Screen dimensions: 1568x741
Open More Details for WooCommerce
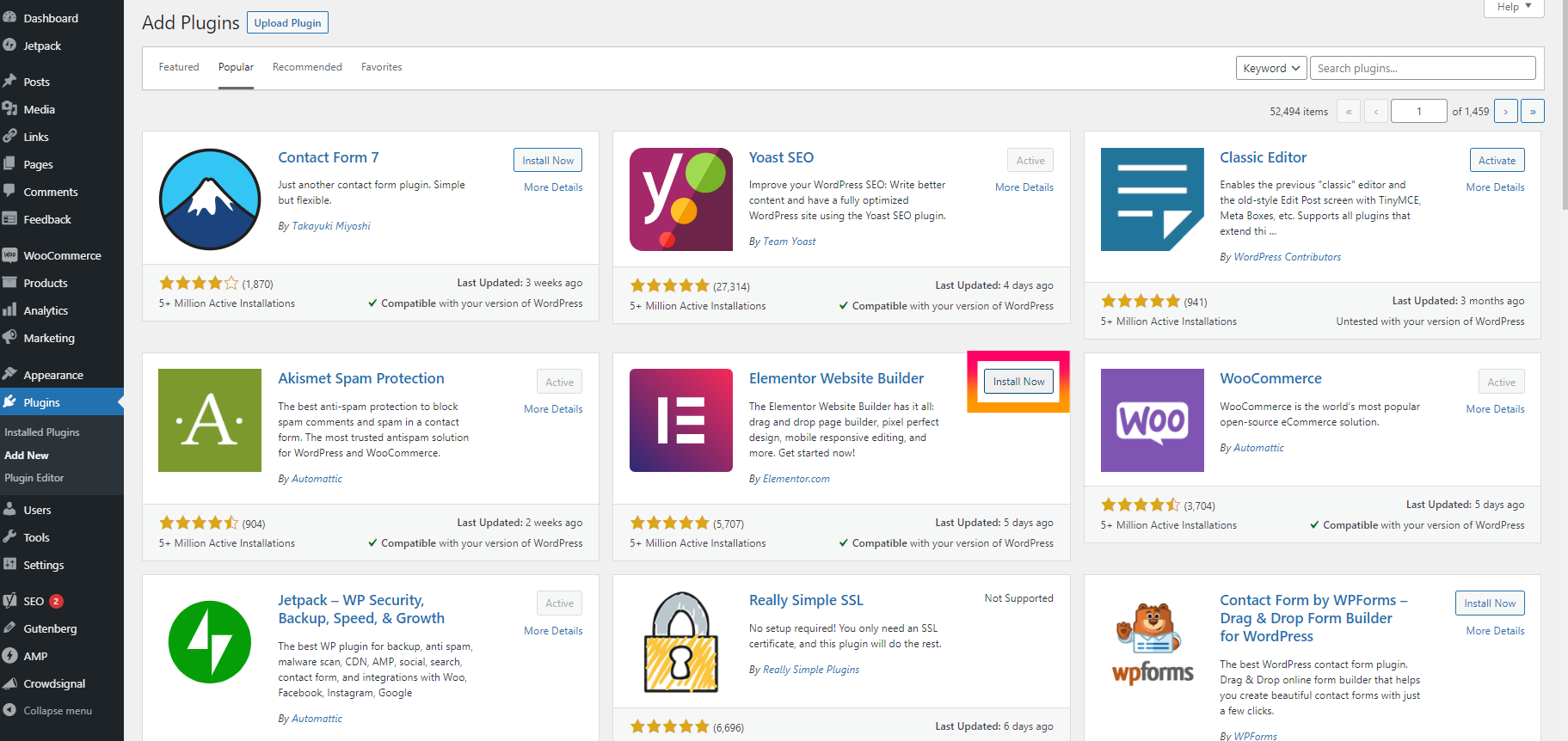pyautogui.click(x=1495, y=409)
